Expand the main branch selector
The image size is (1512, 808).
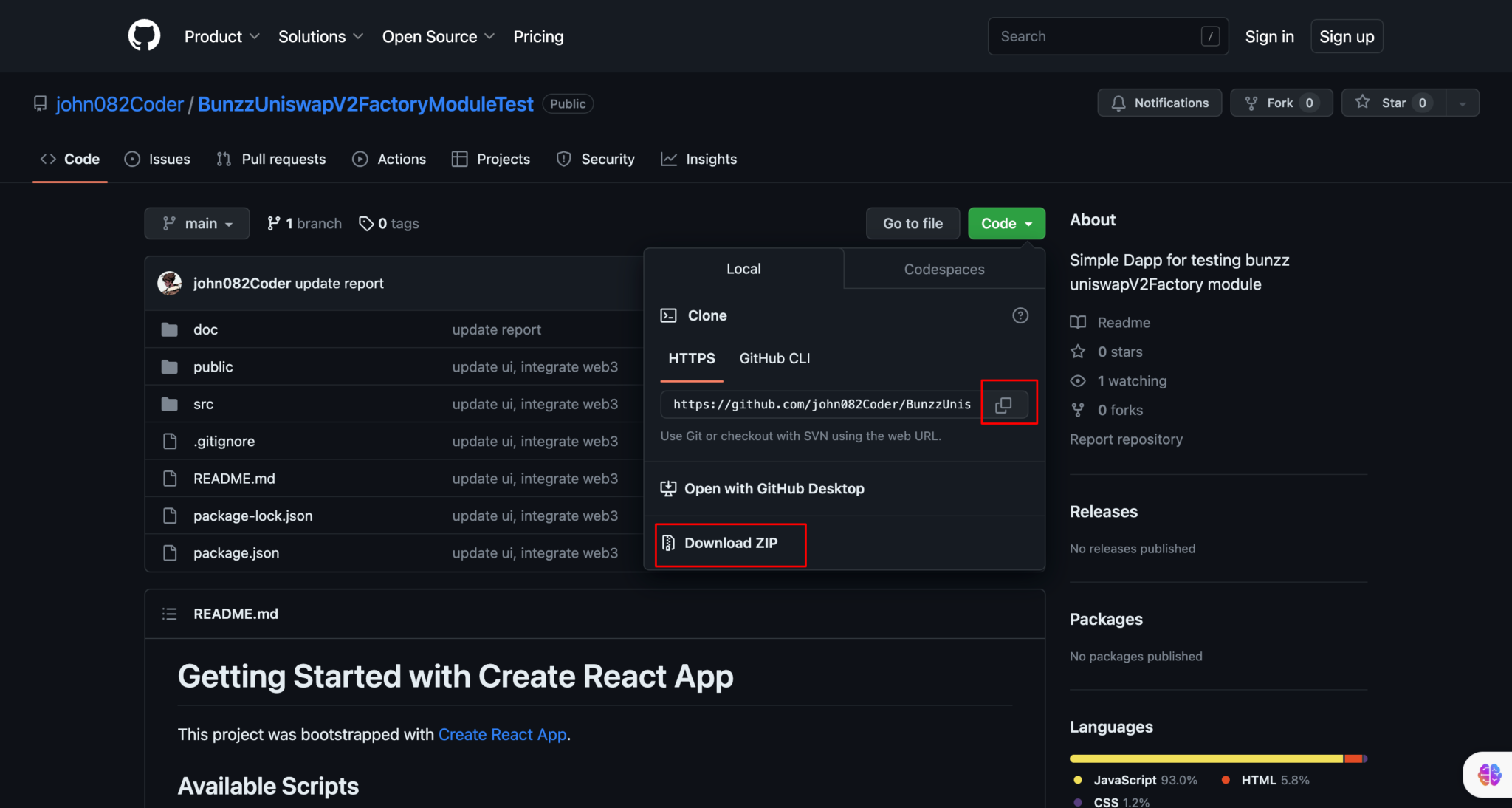click(x=196, y=223)
